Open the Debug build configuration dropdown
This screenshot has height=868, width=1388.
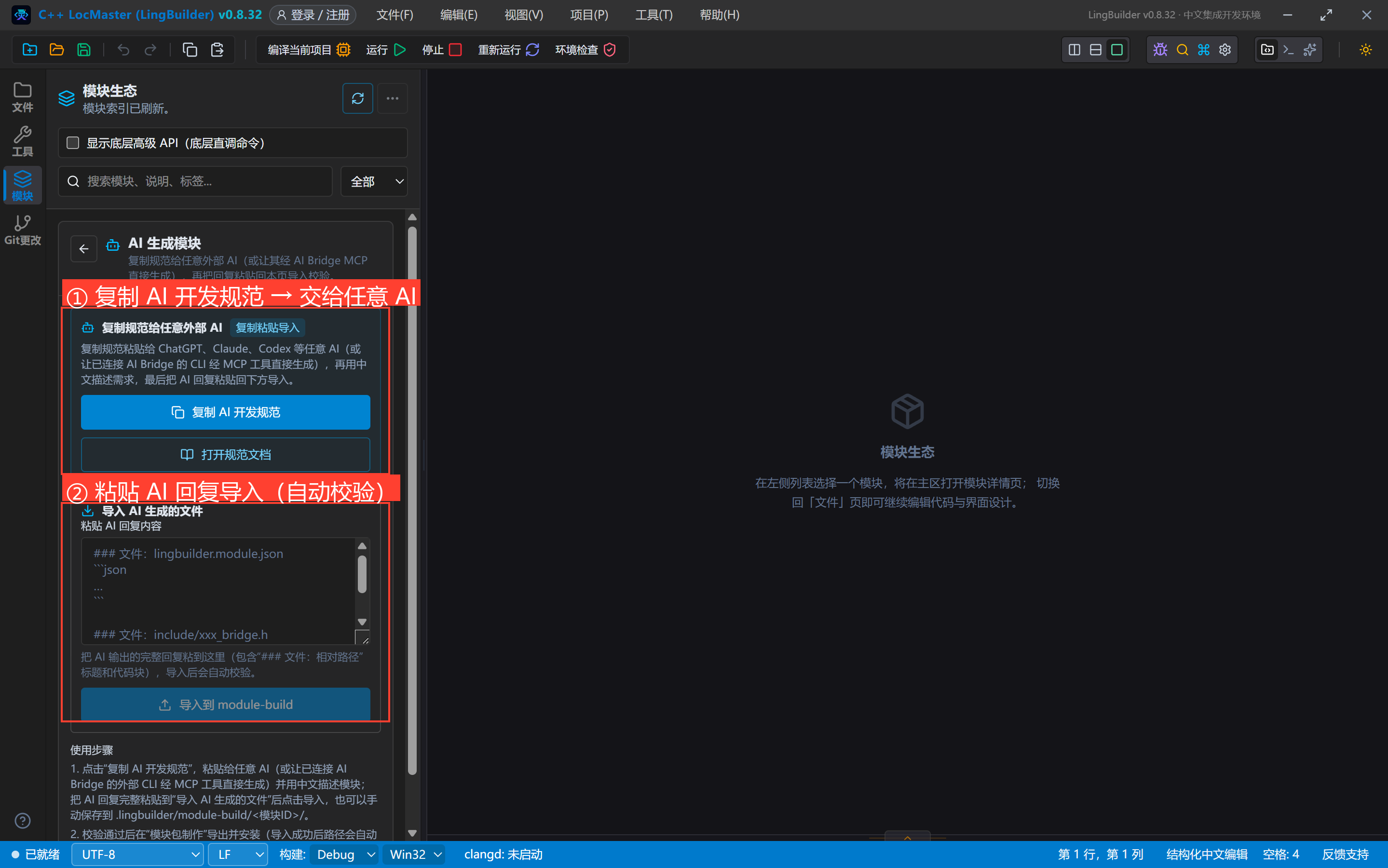(344, 854)
